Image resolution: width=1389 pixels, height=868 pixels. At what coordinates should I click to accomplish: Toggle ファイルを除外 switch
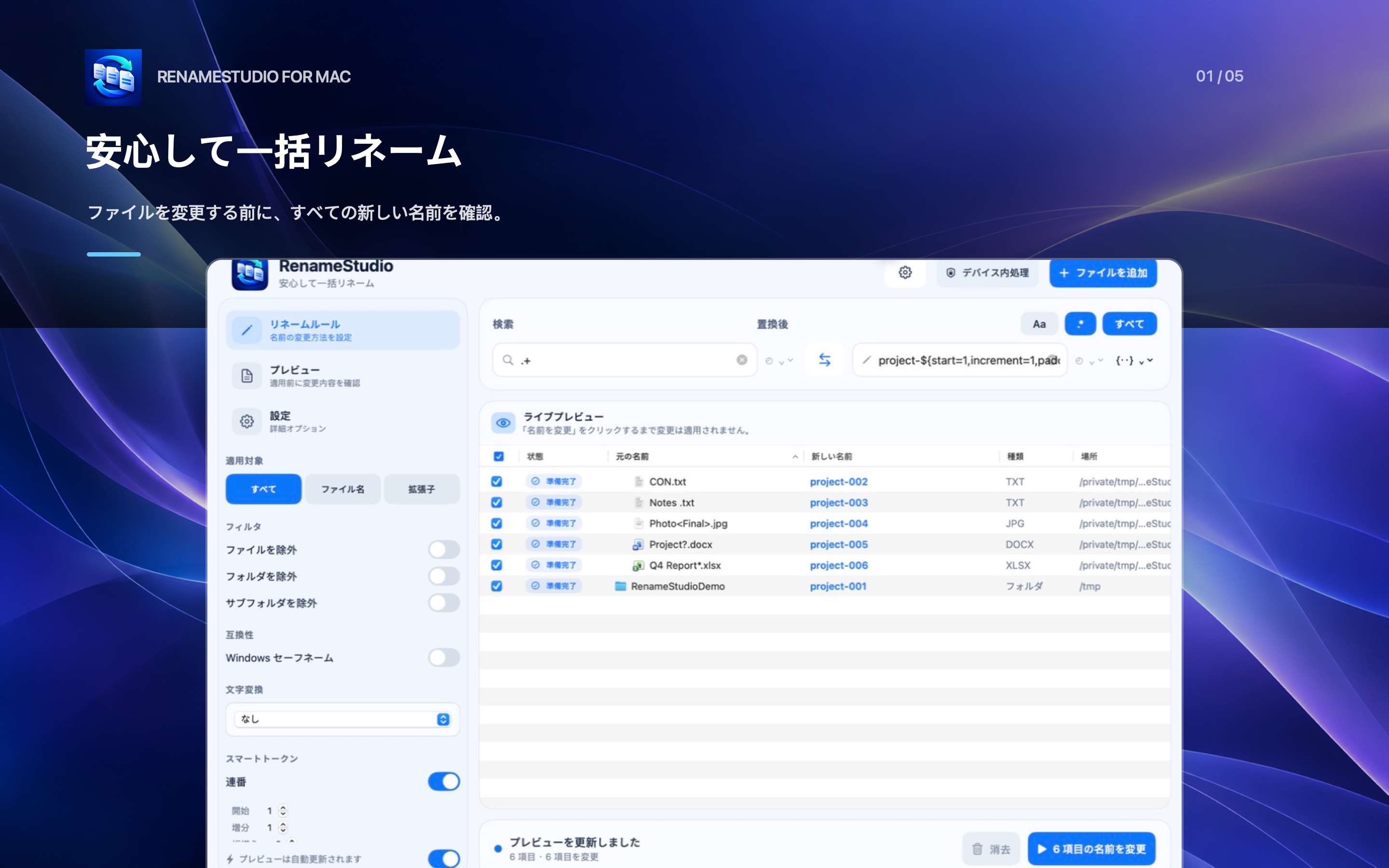444,549
